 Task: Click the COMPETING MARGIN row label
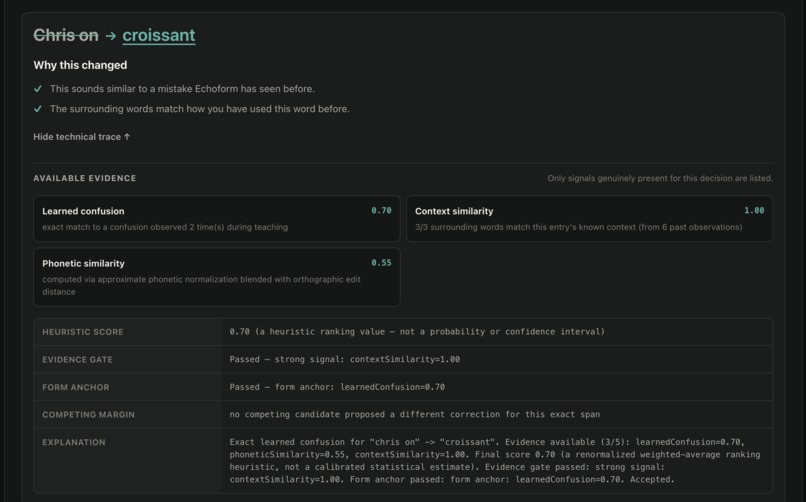88,415
